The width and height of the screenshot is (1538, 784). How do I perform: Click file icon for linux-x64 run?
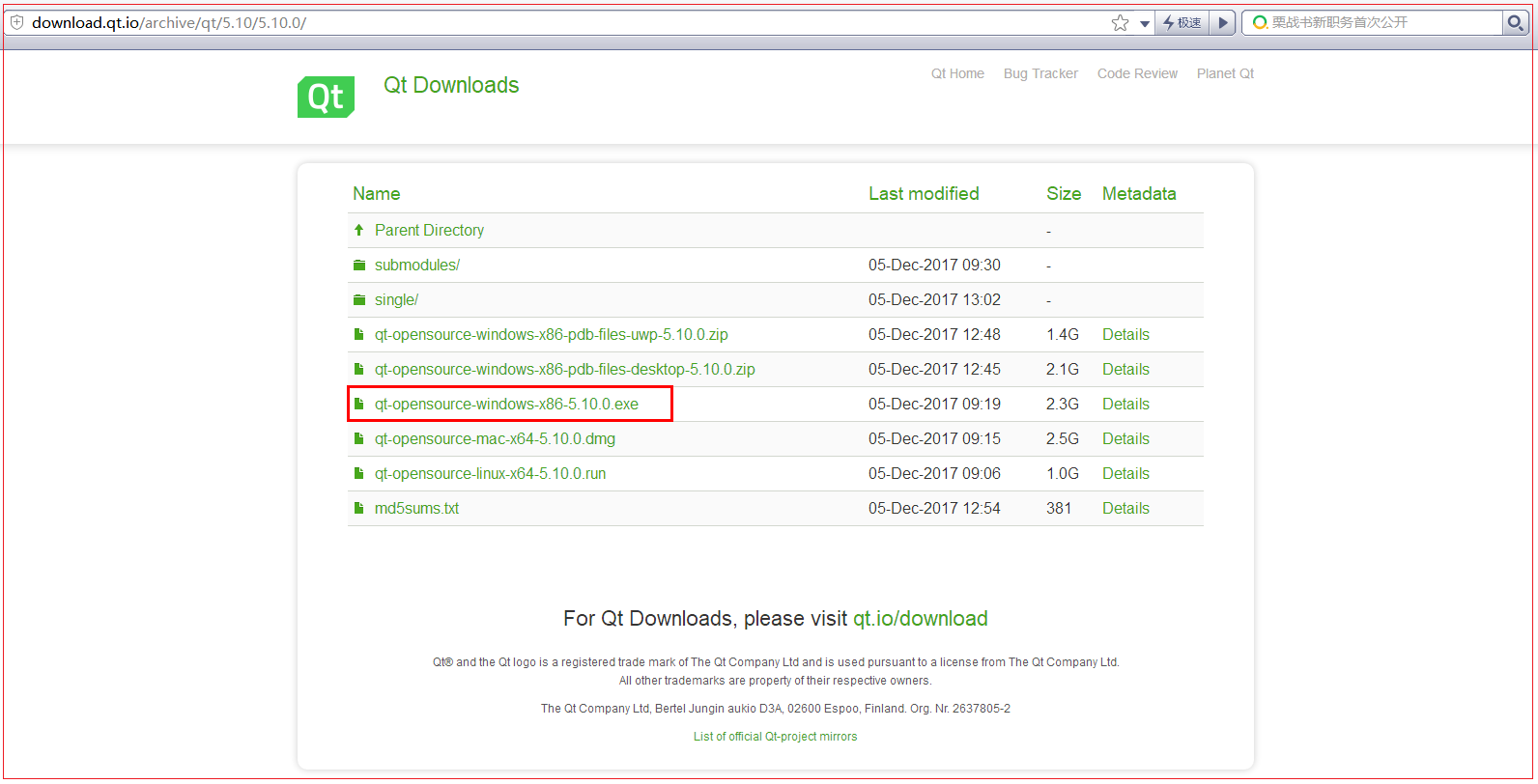click(x=358, y=473)
